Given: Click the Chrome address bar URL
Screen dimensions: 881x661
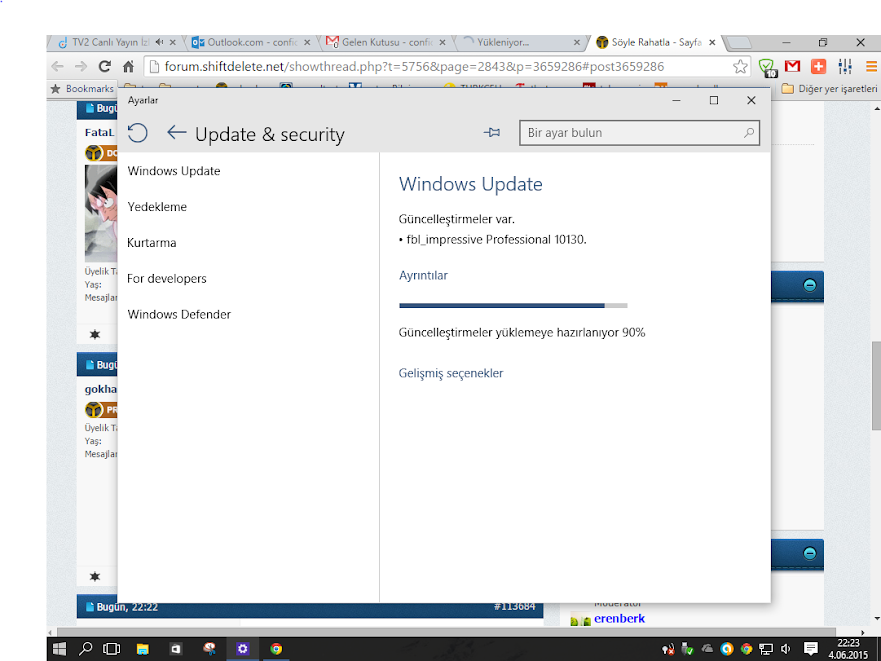Looking at the screenshot, I should [414, 67].
